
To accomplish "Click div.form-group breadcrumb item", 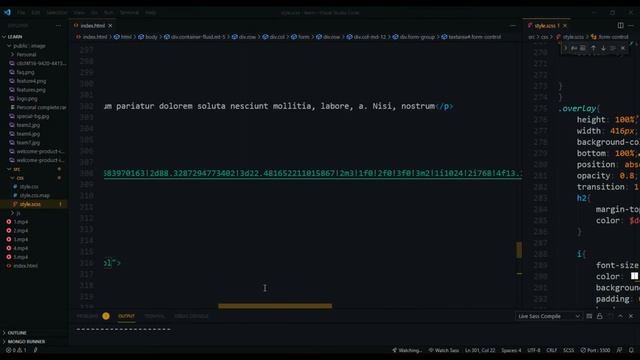I will [417, 37].
